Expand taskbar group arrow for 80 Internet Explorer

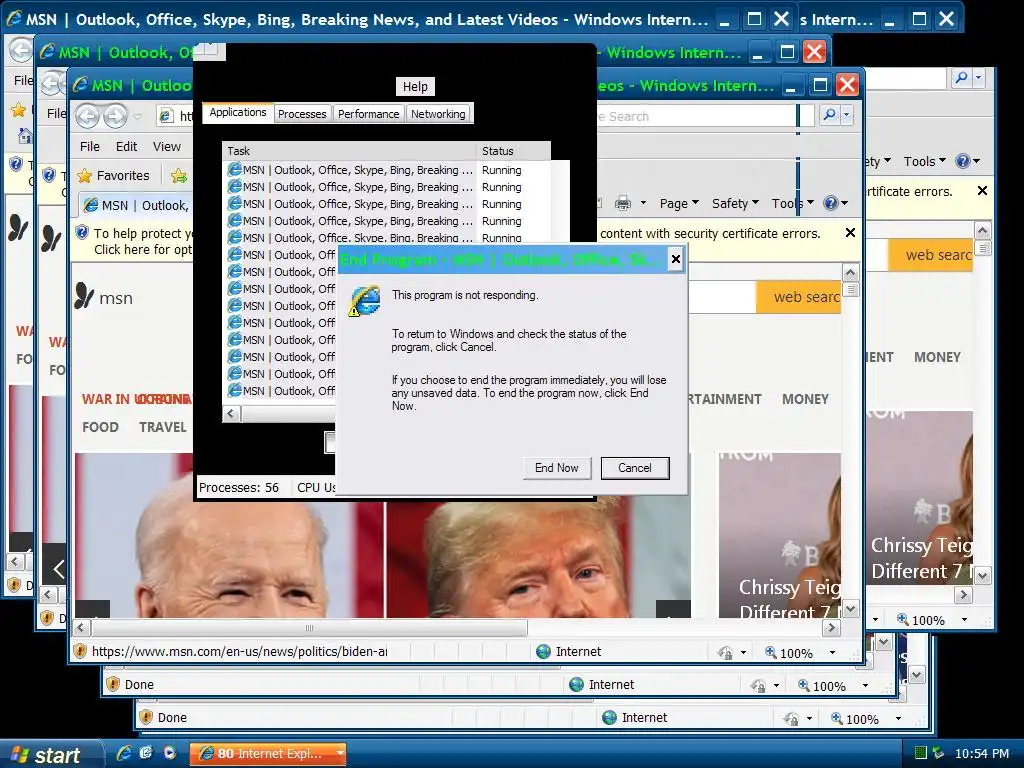point(340,753)
